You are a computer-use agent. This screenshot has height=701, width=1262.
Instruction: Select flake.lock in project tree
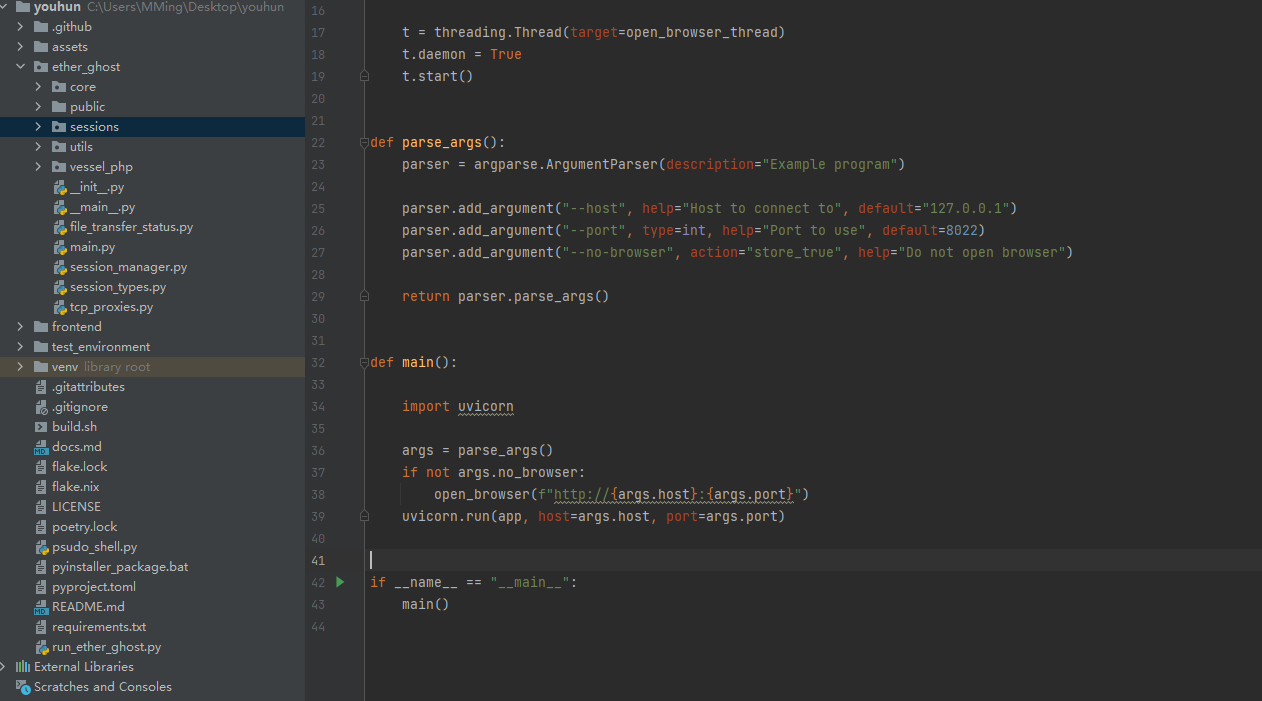tap(79, 467)
